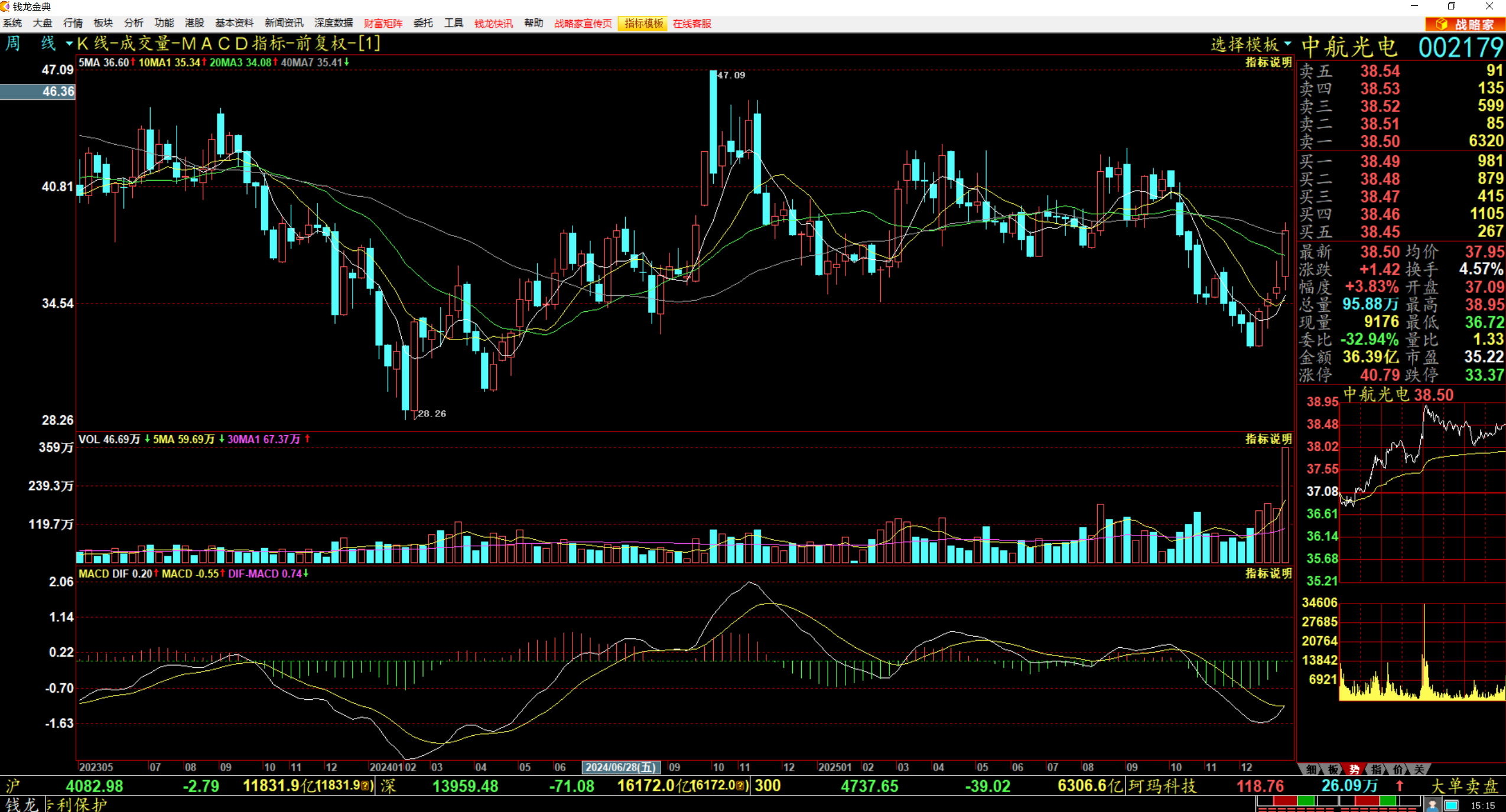The image size is (1506, 812).
Task: Click 指标说明 link in volume panel
Action: 1268,439
